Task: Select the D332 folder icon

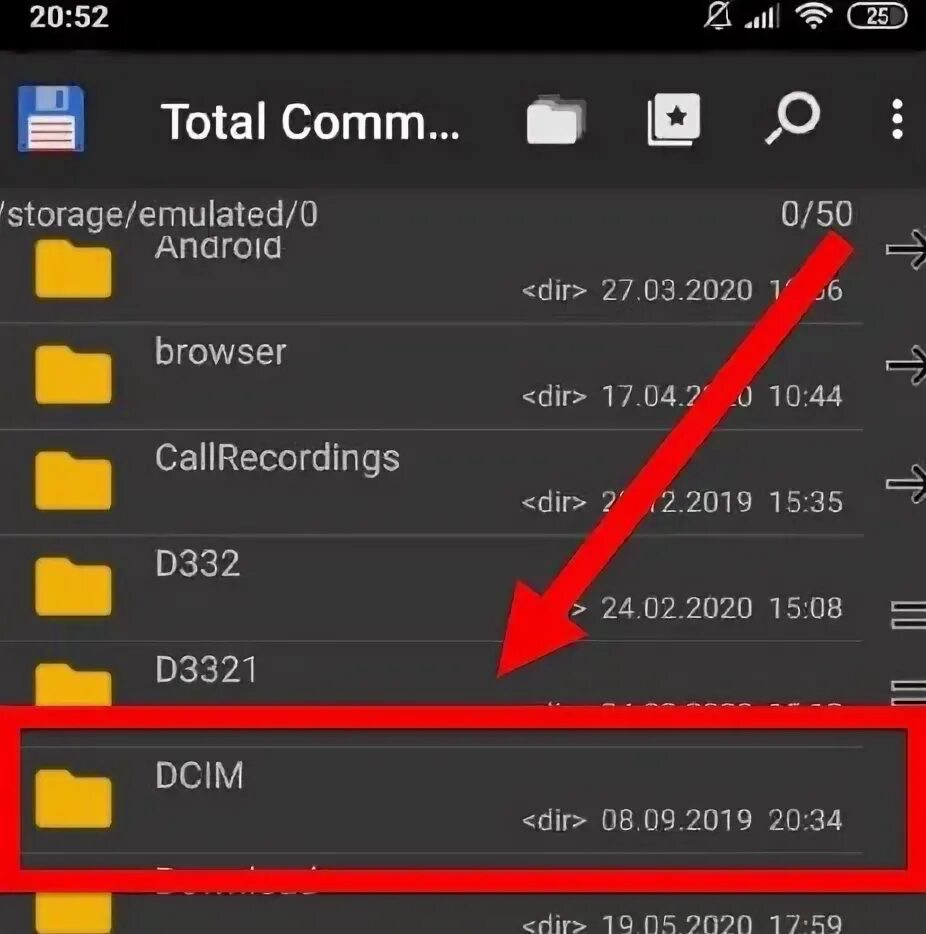Action: pyautogui.click(x=73, y=587)
